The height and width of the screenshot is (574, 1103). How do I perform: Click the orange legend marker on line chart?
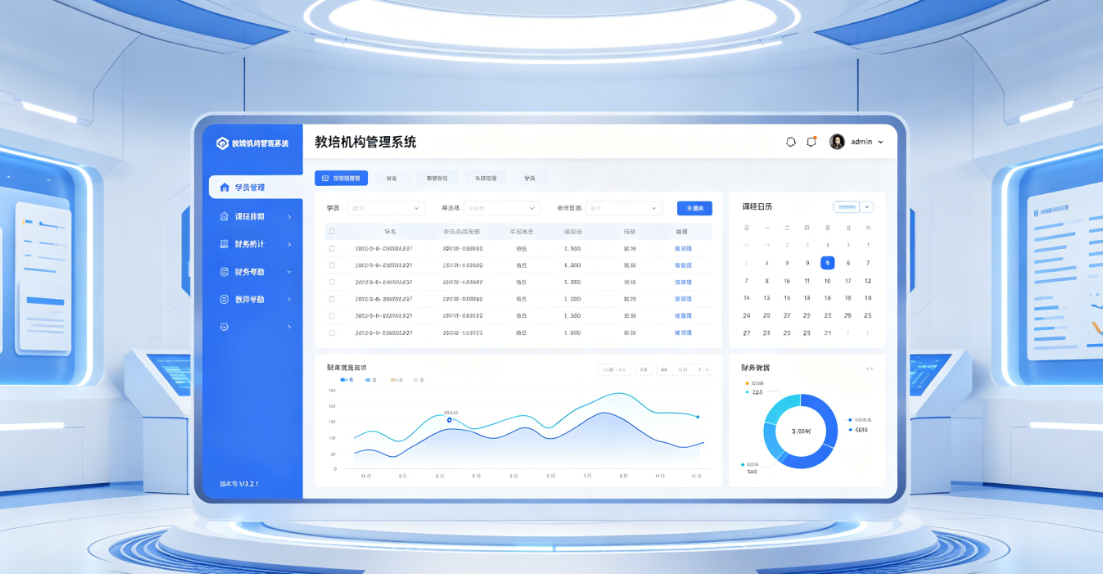tap(393, 380)
